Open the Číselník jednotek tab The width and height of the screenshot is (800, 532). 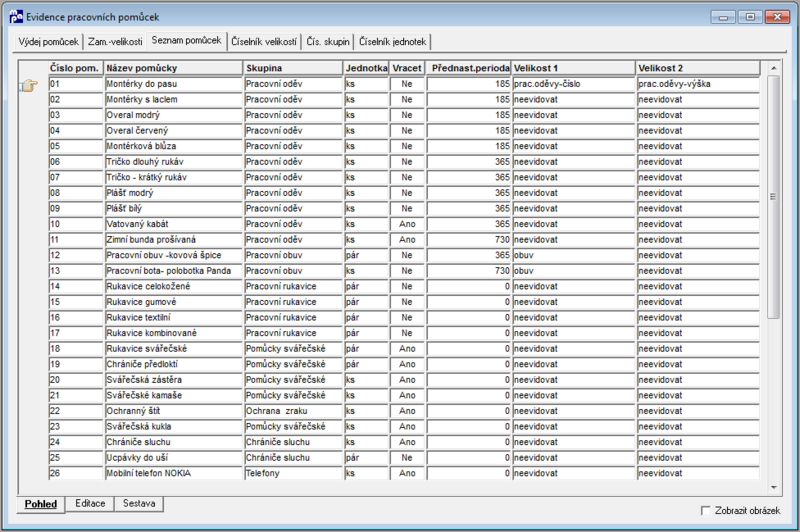coord(392,42)
